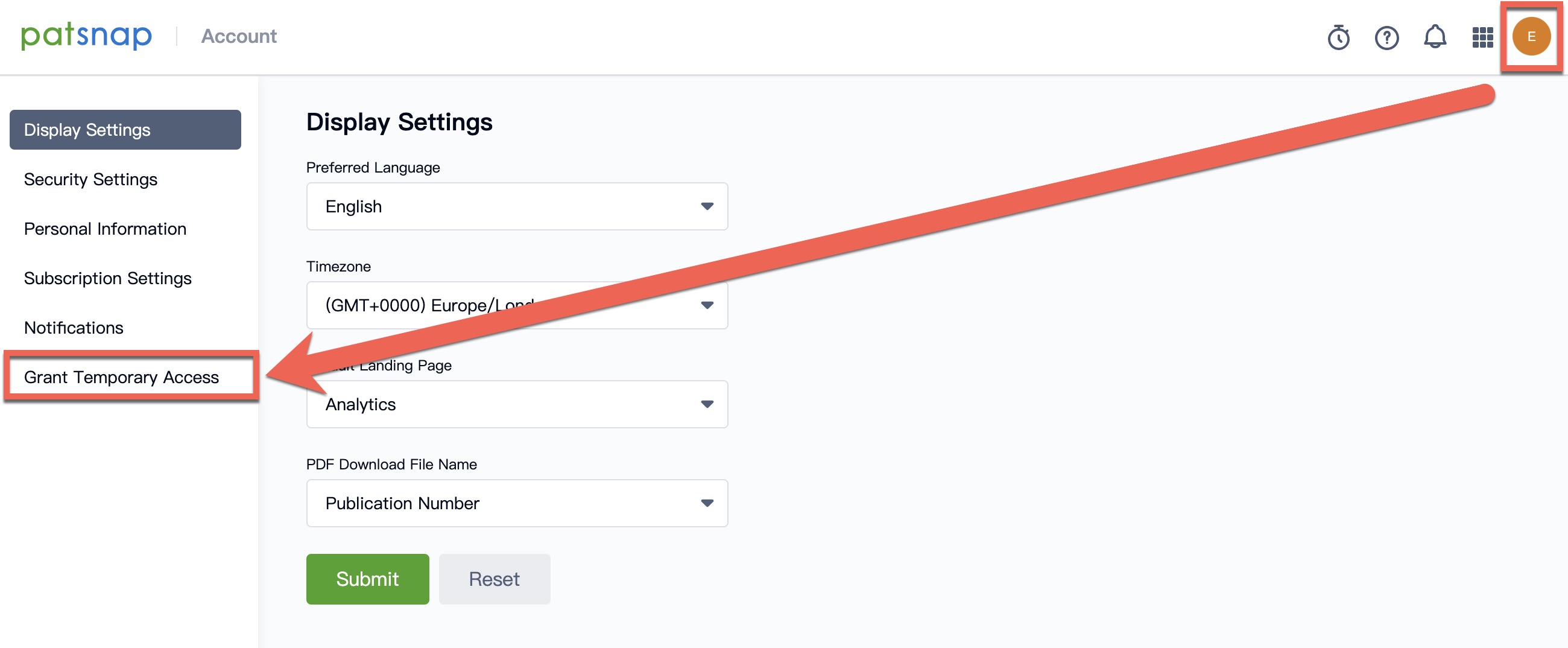The width and height of the screenshot is (1568, 648).
Task: Click the Reset button
Action: tap(494, 579)
